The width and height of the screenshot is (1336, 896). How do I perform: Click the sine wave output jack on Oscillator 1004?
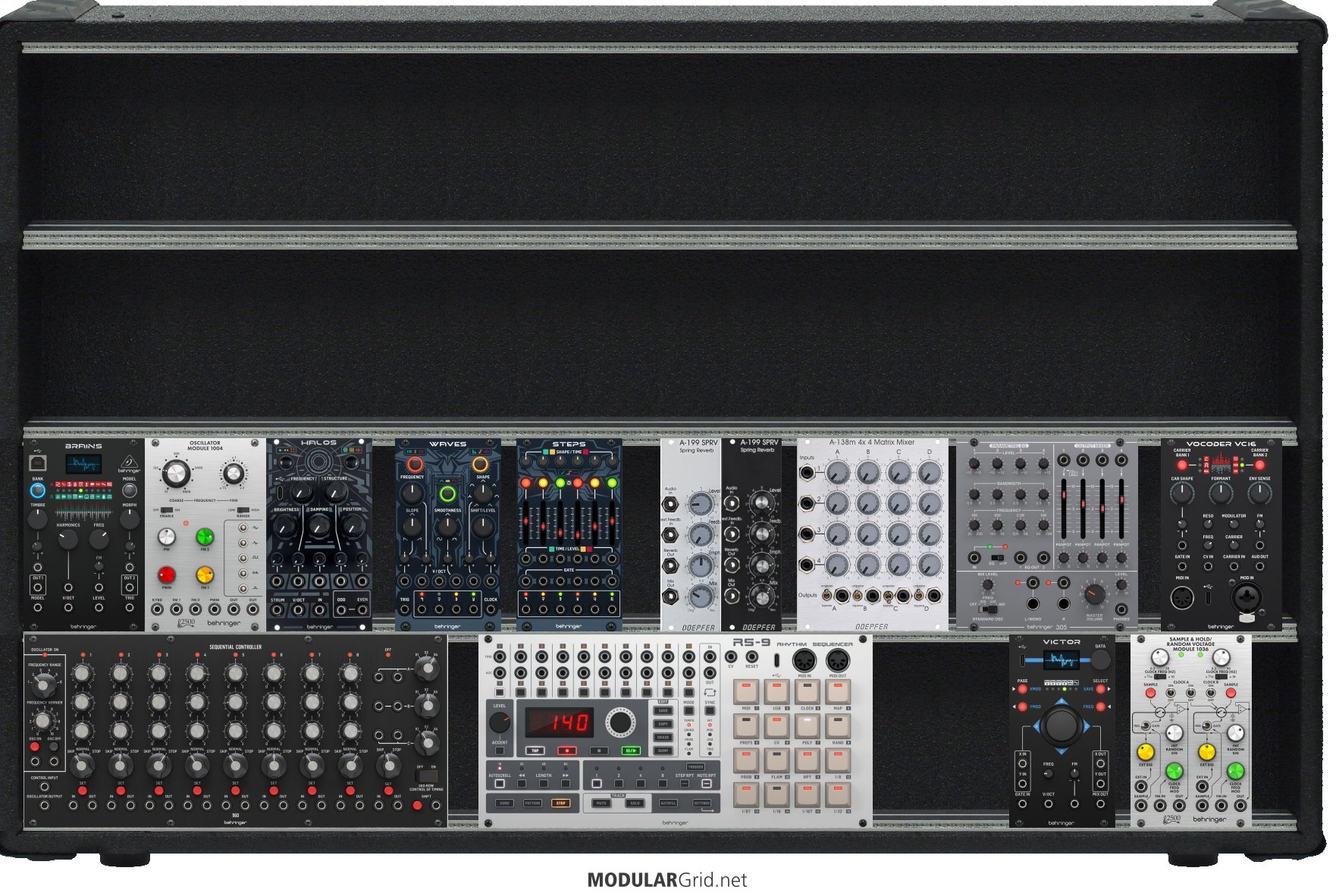pyautogui.click(x=243, y=528)
